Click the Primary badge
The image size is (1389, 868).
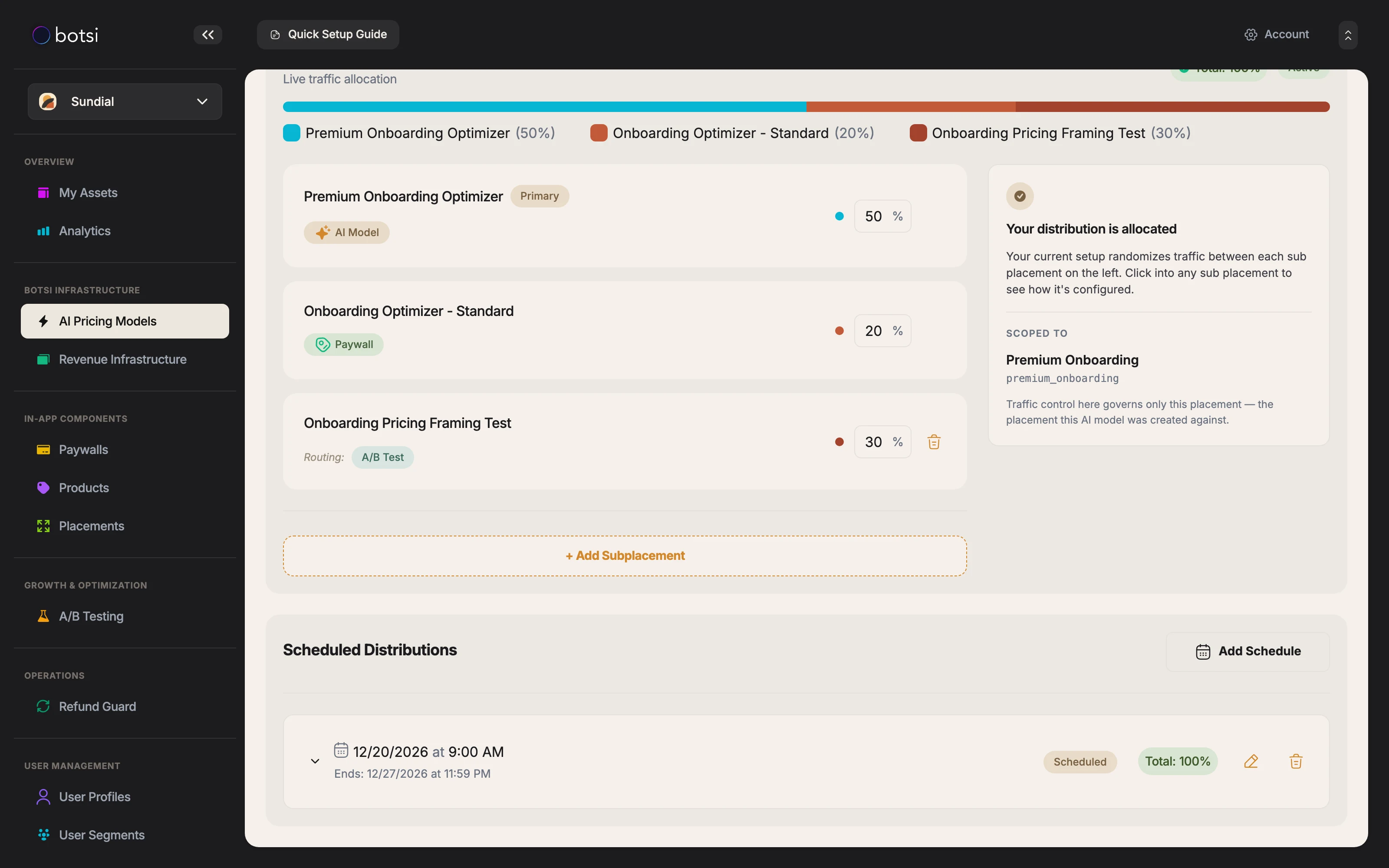[x=540, y=196]
